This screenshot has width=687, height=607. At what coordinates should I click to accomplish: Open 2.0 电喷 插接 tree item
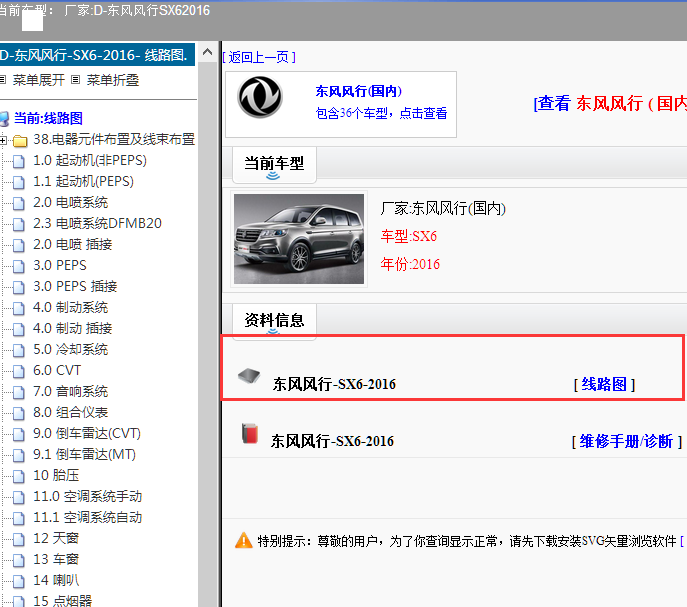[72, 244]
